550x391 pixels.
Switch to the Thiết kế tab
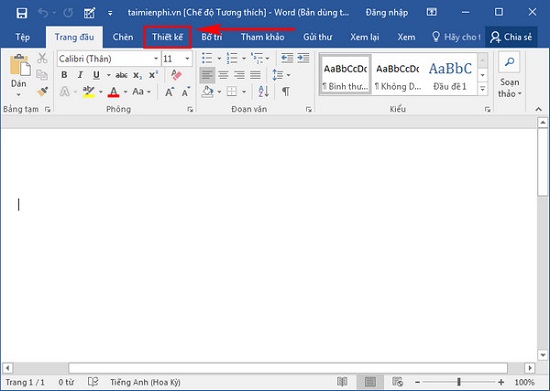167,37
